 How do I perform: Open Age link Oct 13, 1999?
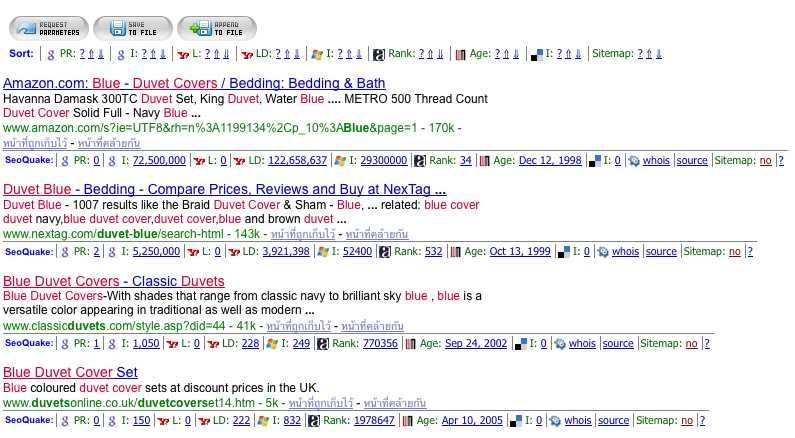tap(520, 252)
